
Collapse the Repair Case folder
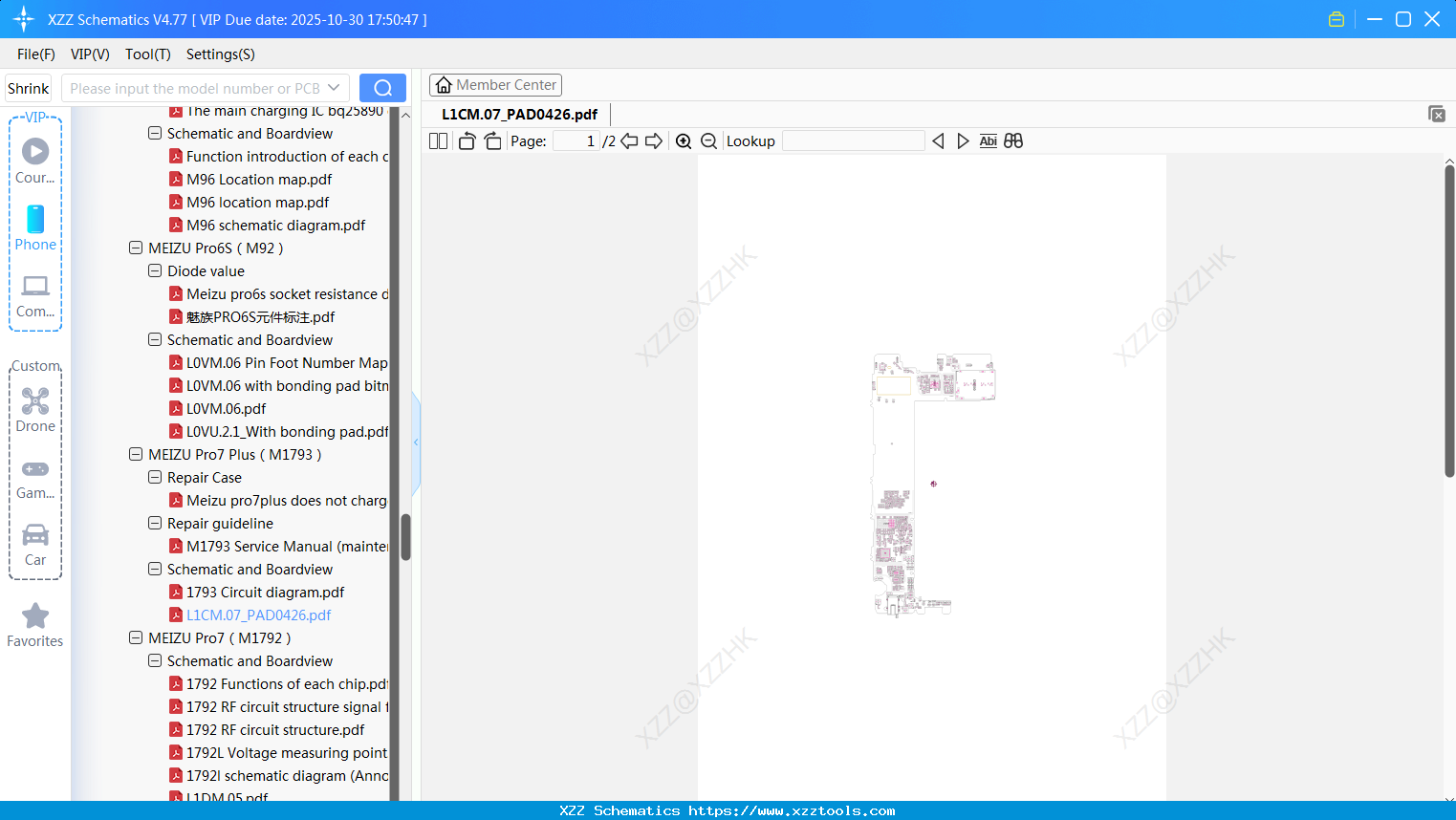pos(155,477)
